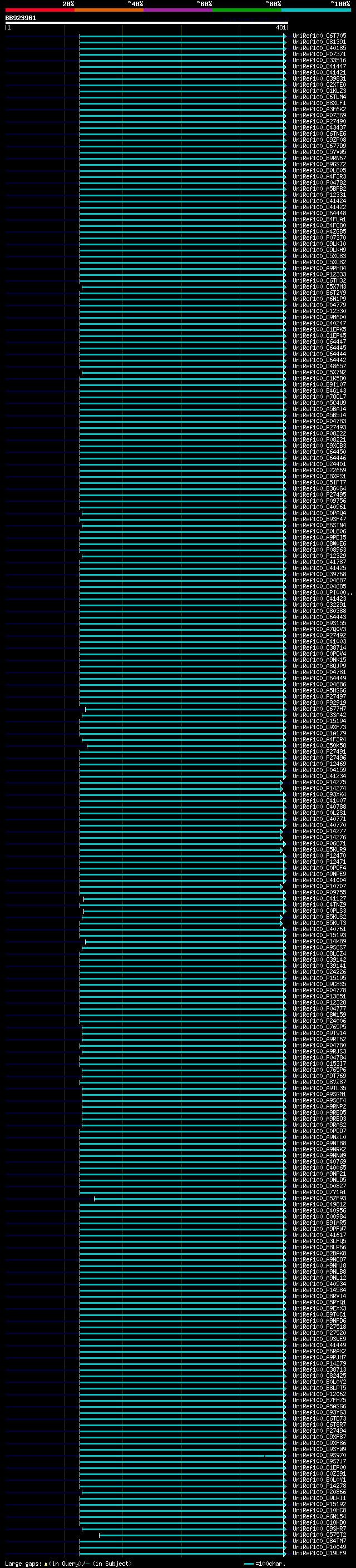Select hit label UniRef100_B5KUR9

(319, 850)
